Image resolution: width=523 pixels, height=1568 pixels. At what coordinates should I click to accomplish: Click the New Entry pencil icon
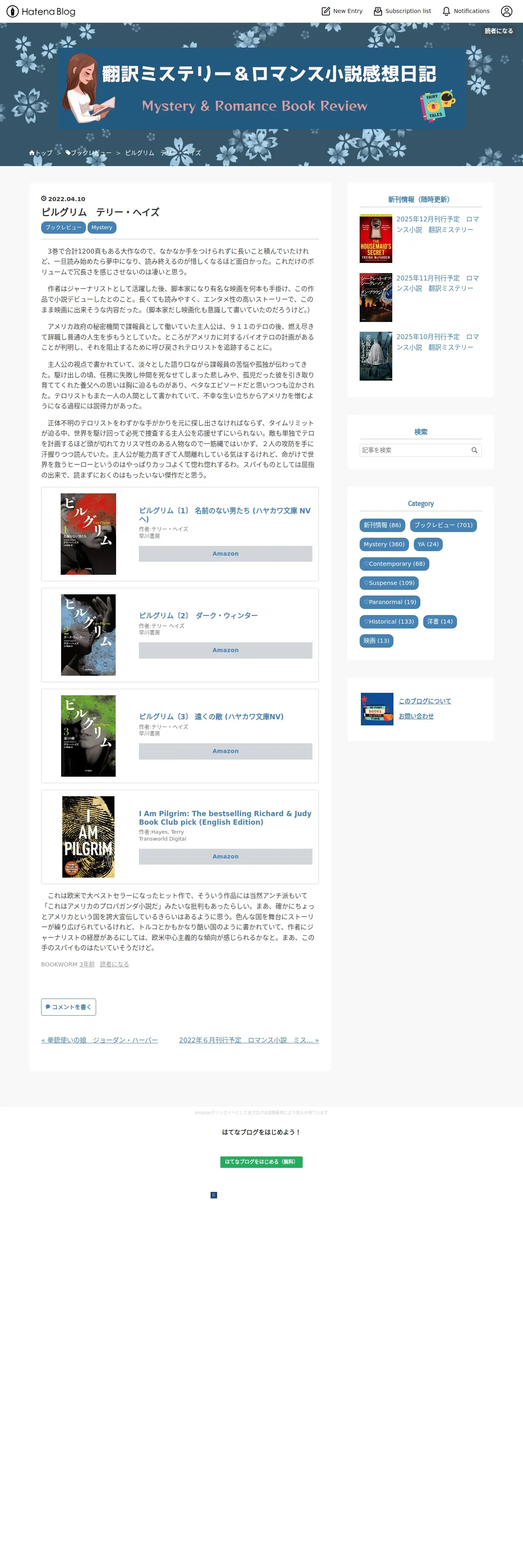326,11
